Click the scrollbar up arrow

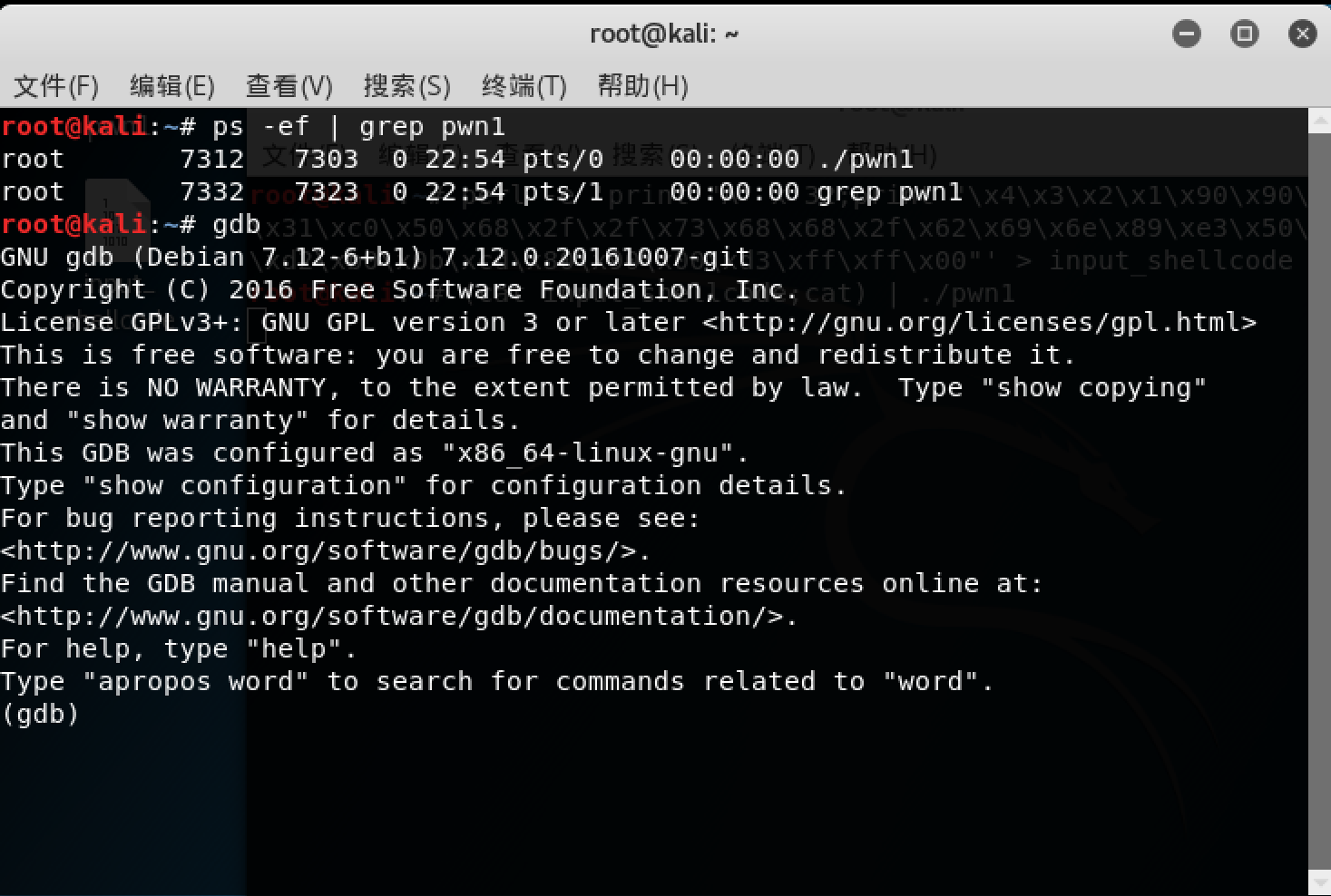[1320, 121]
